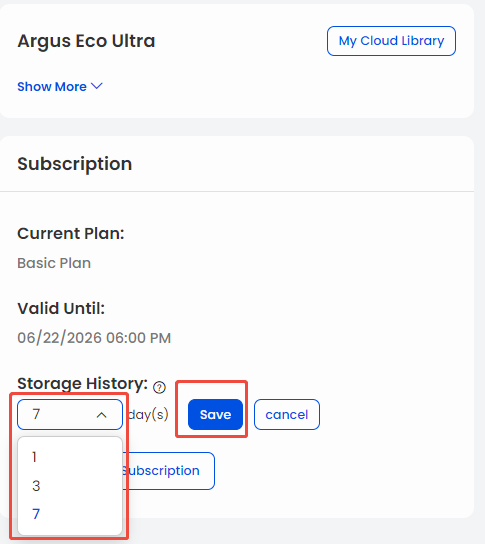
Task: Click the day(s) unit label
Action: point(148,415)
